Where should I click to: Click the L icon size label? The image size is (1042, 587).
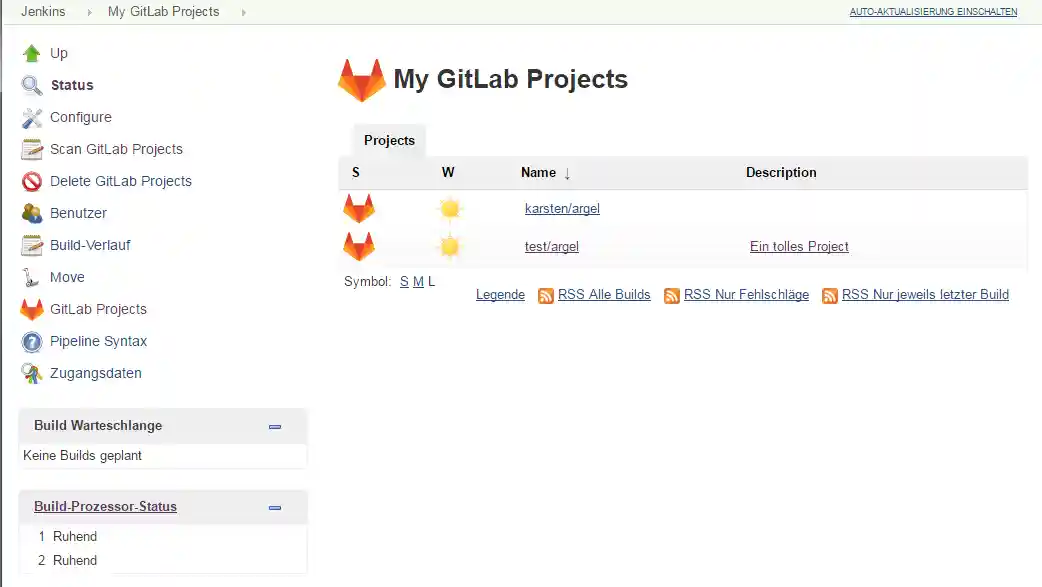tap(431, 281)
